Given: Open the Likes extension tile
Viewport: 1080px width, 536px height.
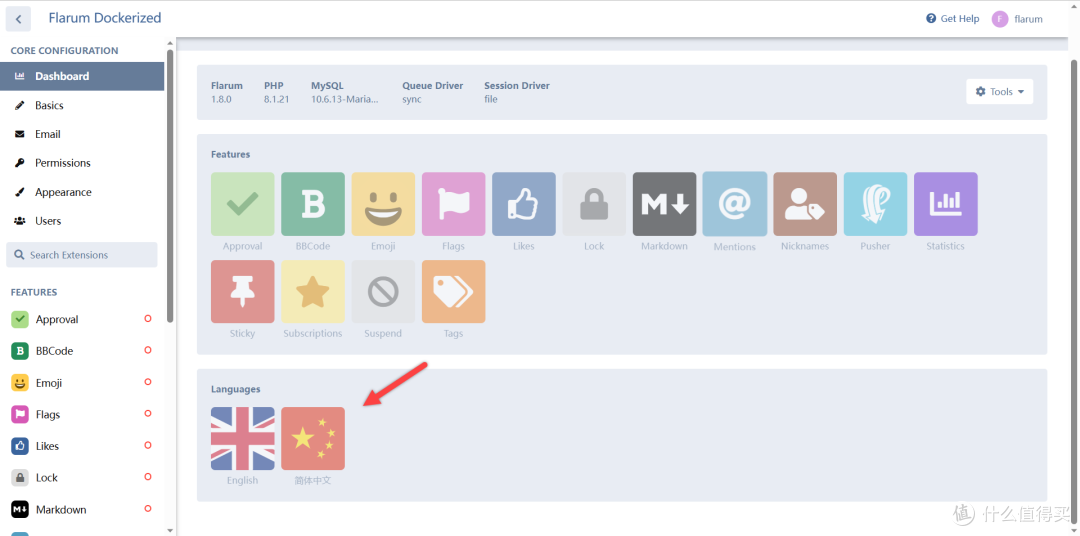Looking at the screenshot, I should coord(523,204).
